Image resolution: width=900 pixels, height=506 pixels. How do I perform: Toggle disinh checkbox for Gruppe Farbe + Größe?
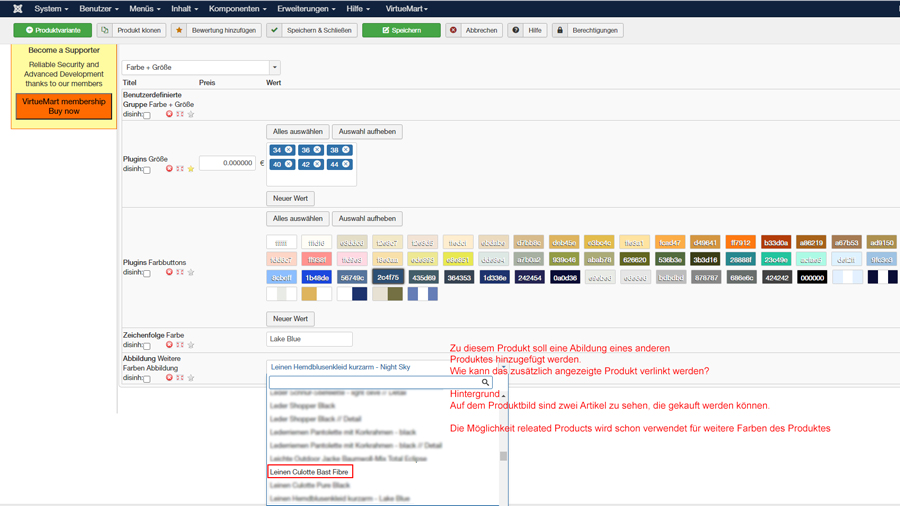[x=147, y=115]
